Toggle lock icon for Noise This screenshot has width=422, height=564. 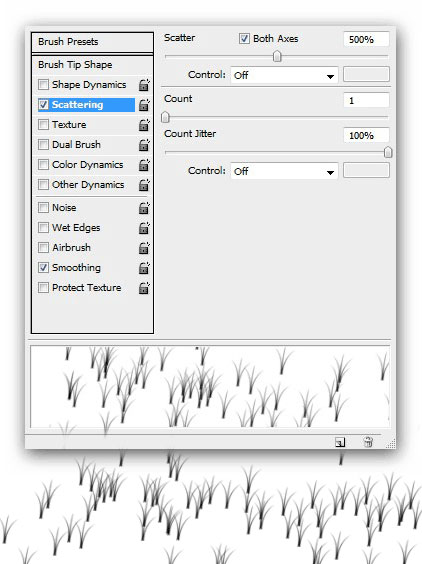click(x=144, y=208)
